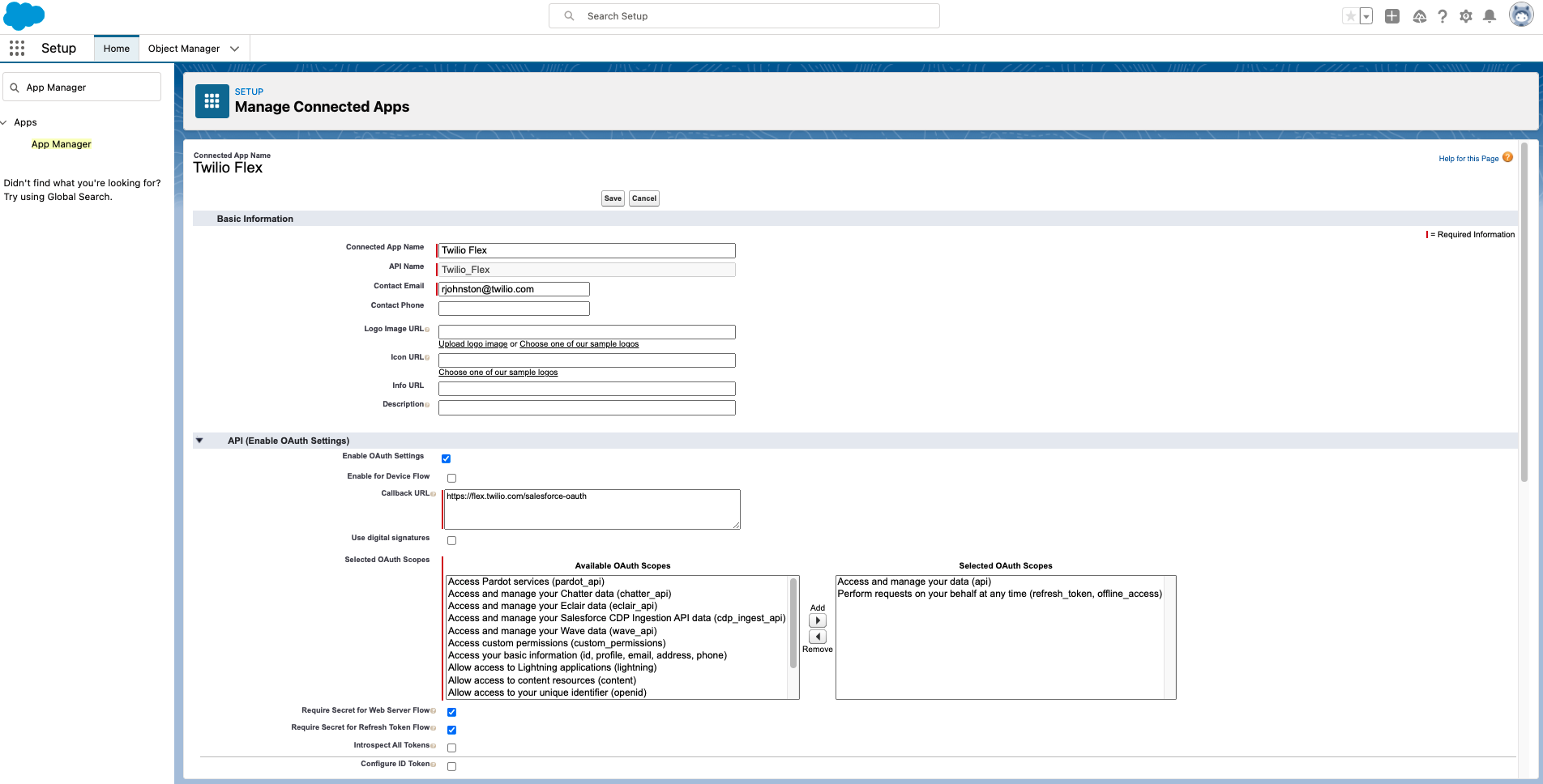1543x784 pixels.
Task: Open the setup gear icon
Action: point(1466,16)
